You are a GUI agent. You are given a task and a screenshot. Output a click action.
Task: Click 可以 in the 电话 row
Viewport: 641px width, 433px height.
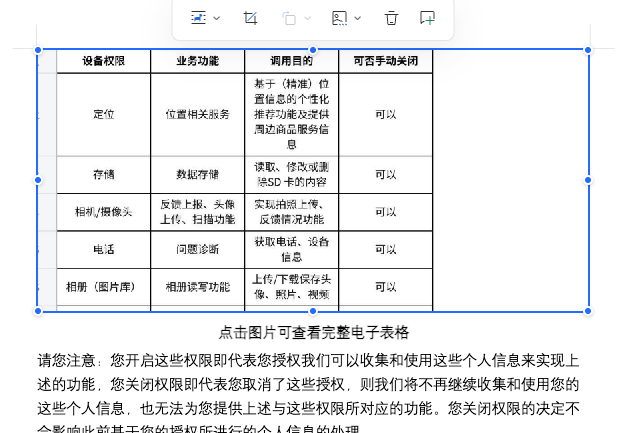[385, 249]
